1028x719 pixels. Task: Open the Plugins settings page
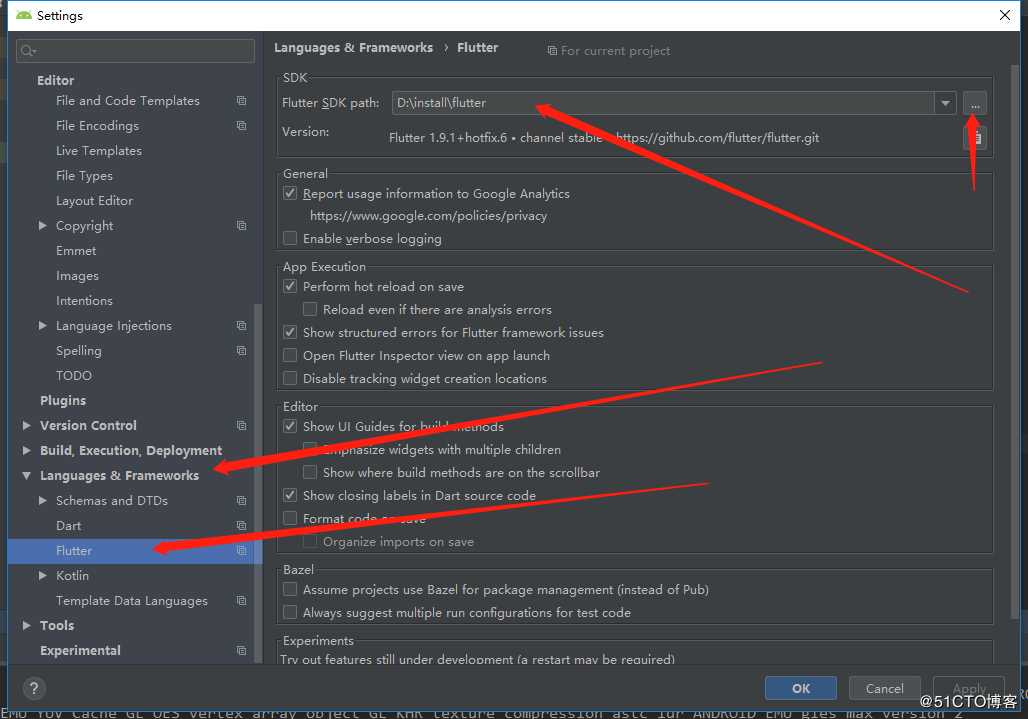tap(63, 400)
